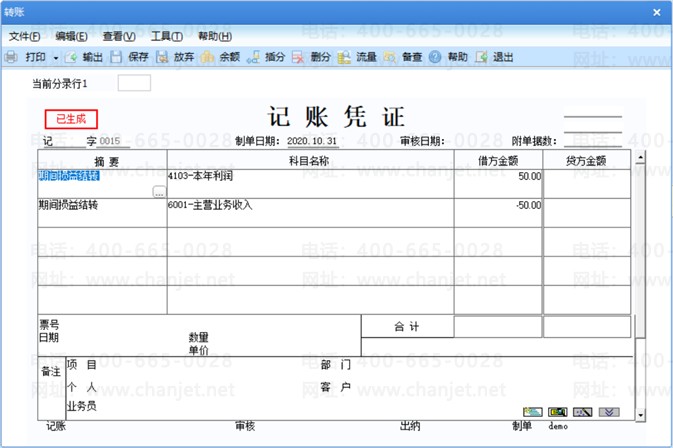
Task: Select the second row summary 期间损益结转
Action: (x=68, y=205)
